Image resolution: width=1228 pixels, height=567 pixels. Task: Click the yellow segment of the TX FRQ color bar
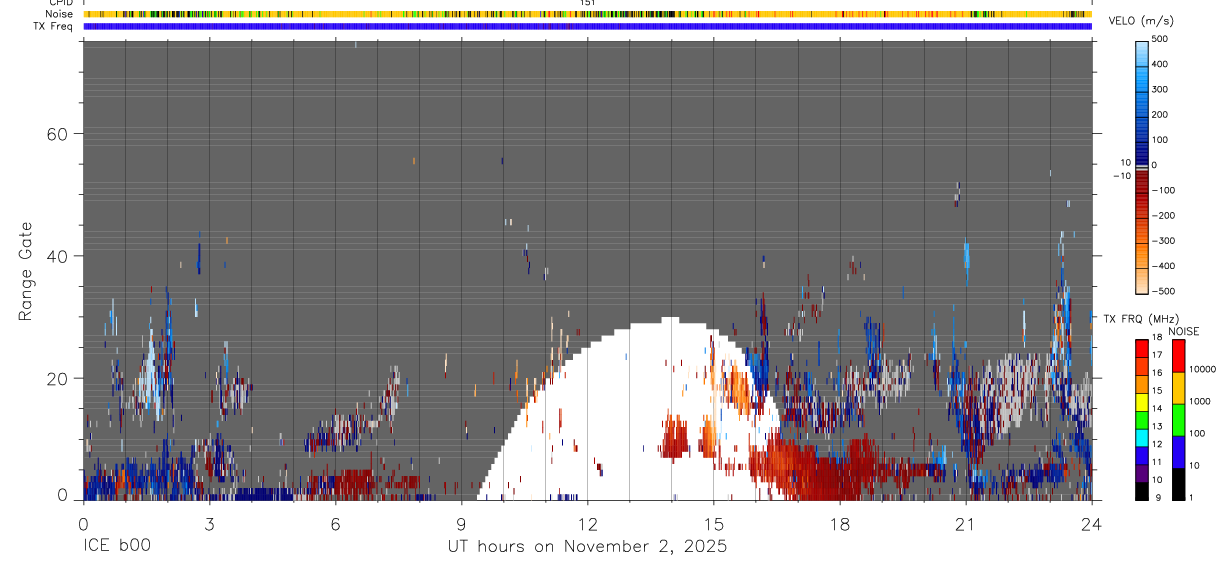1142,402
